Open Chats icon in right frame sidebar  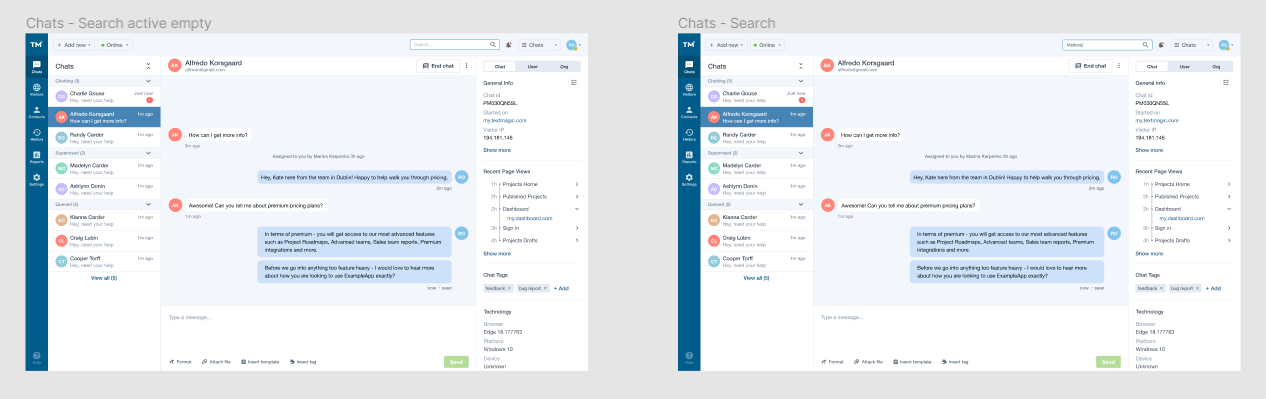click(x=688, y=68)
